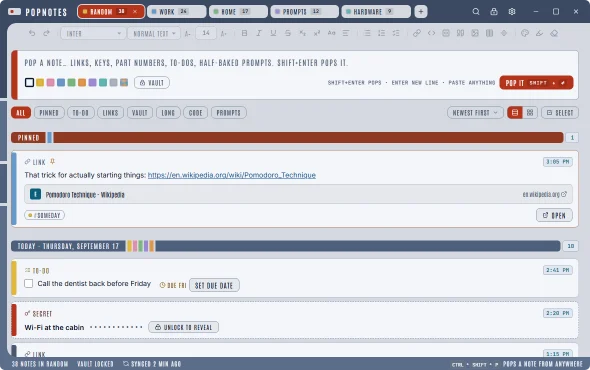The width and height of the screenshot is (590, 370).
Task: Undo the last edit
Action: (32, 33)
